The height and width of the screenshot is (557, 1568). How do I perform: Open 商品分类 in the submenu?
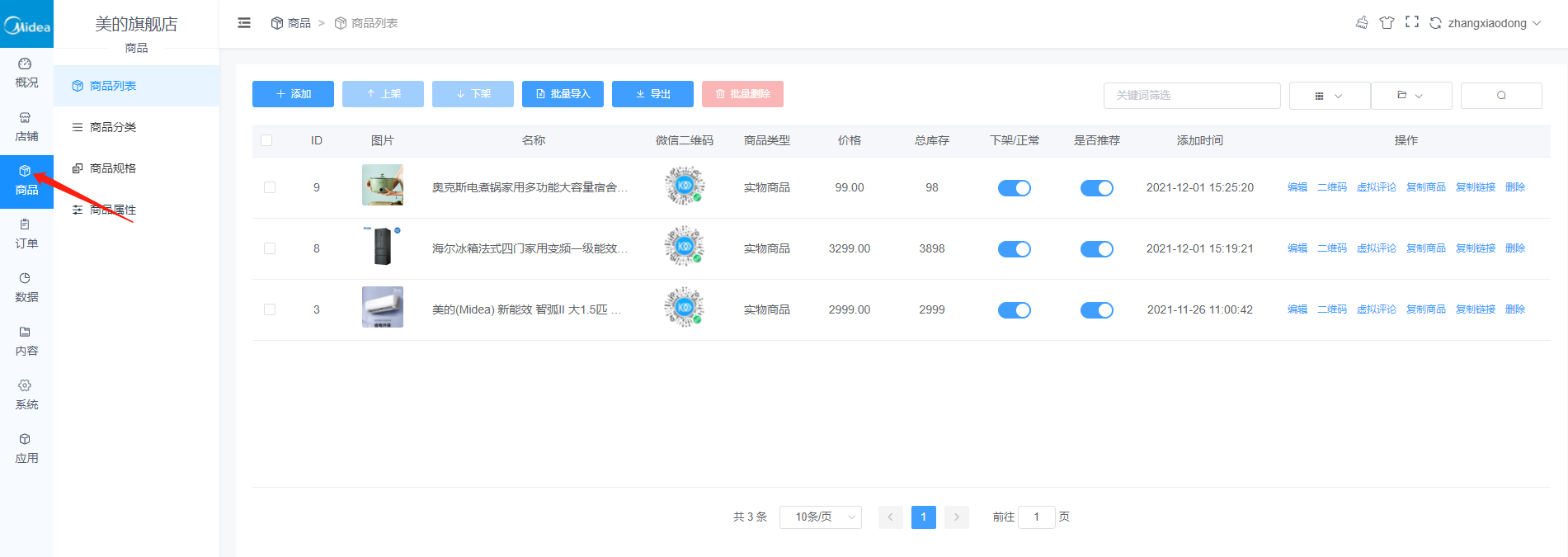pos(137,127)
